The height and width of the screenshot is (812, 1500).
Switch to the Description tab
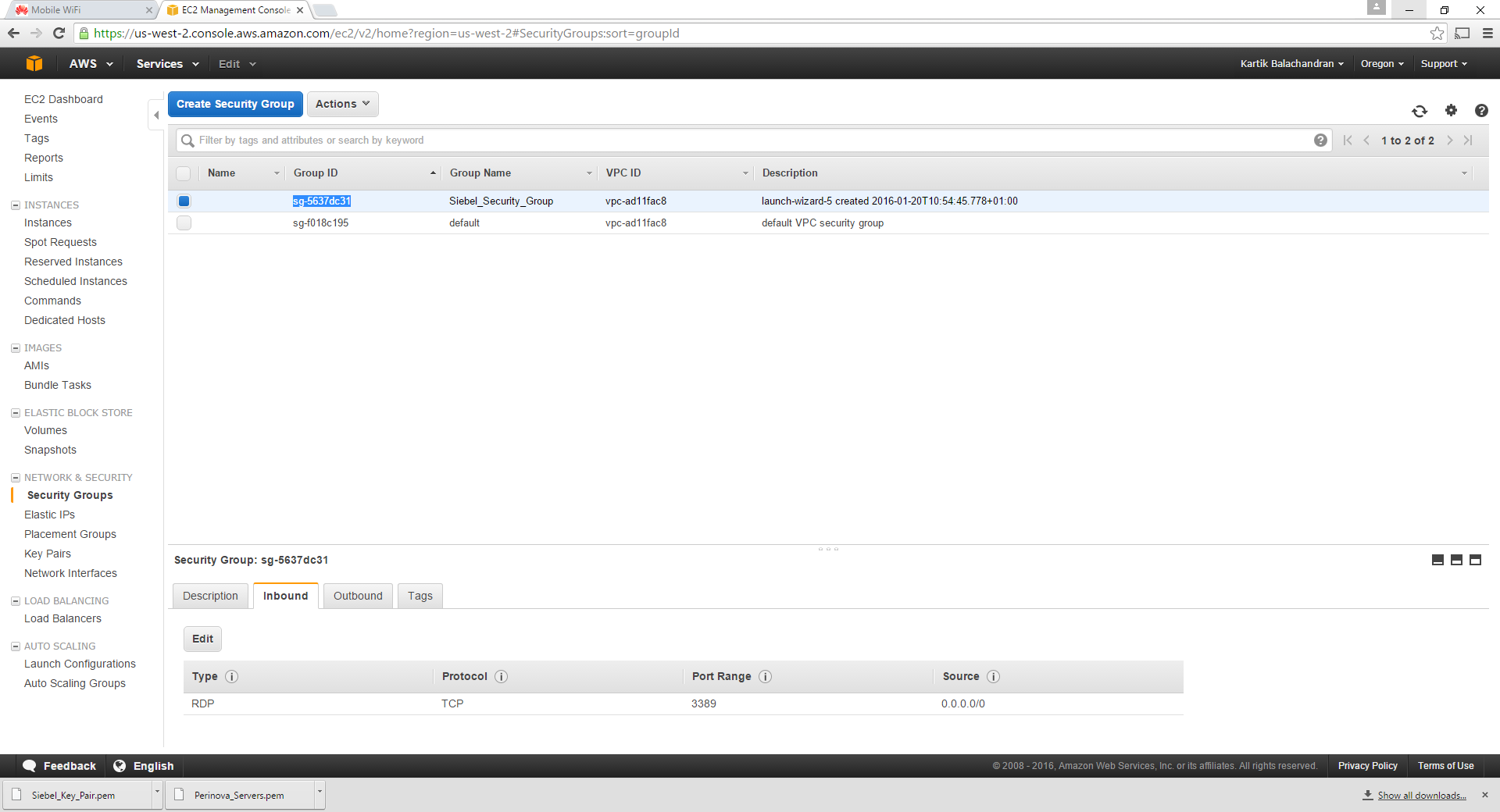(x=210, y=596)
